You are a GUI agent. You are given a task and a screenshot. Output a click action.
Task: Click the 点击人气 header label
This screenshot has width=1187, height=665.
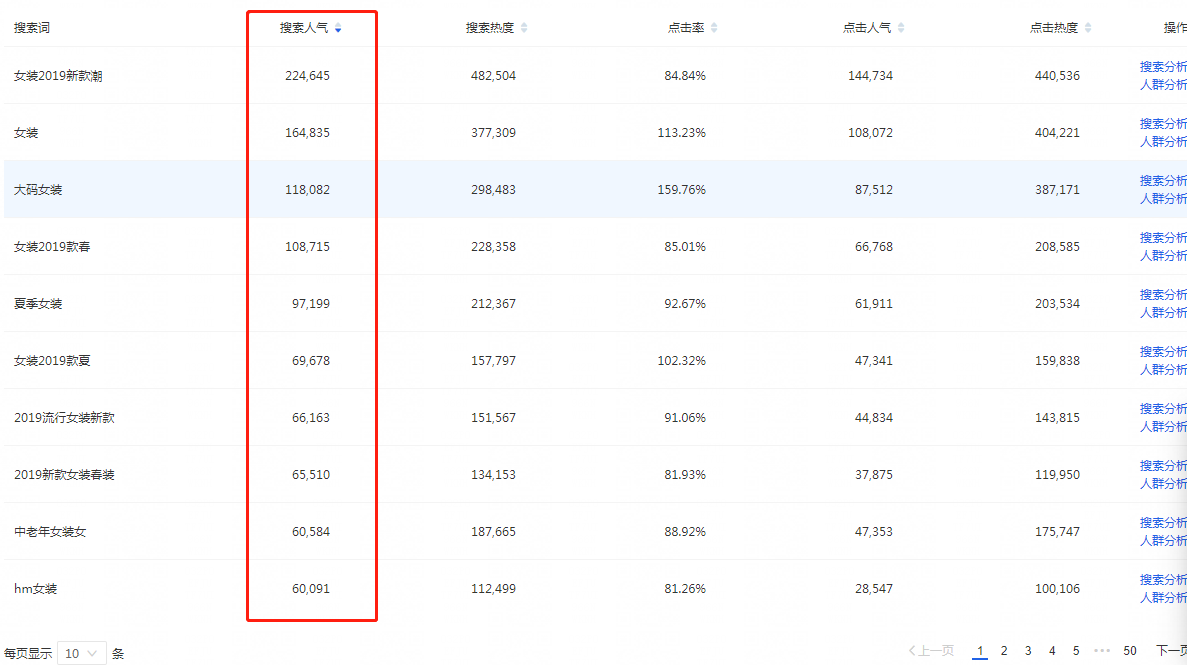(867, 28)
